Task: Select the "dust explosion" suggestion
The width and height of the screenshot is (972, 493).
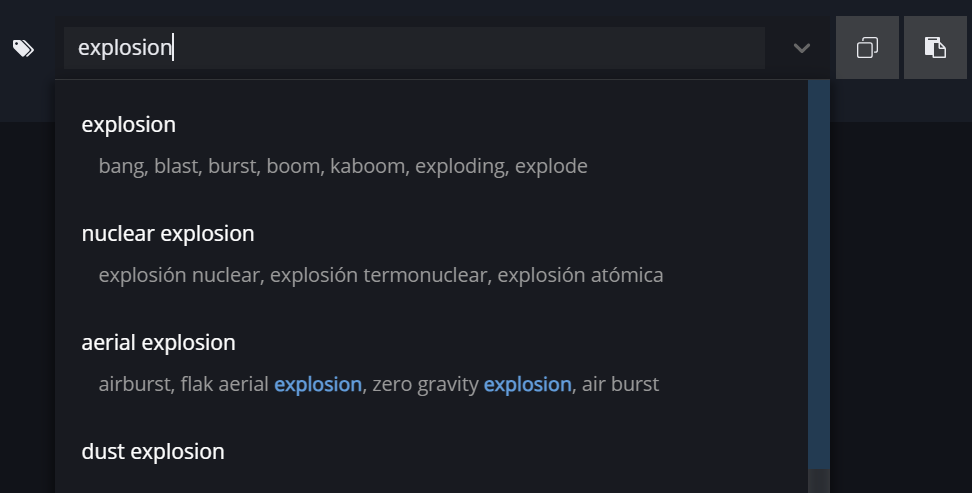Action: tap(153, 452)
